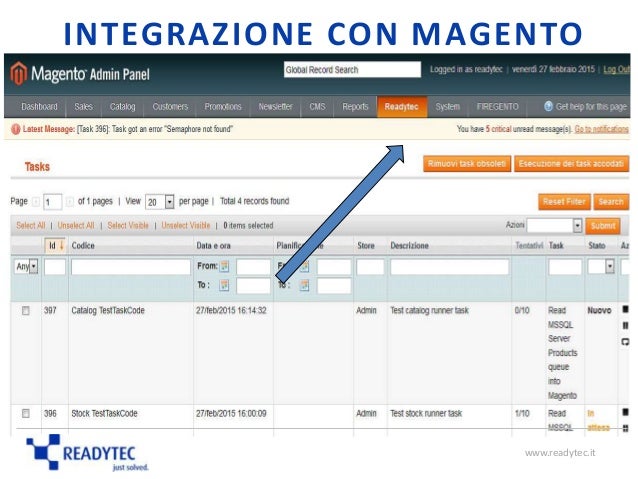This screenshot has width=638, height=479.
Task: Go to previous page arrow
Action: coord(36,201)
